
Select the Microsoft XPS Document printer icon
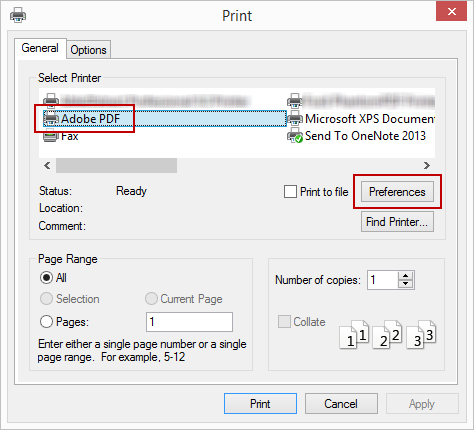click(295, 118)
